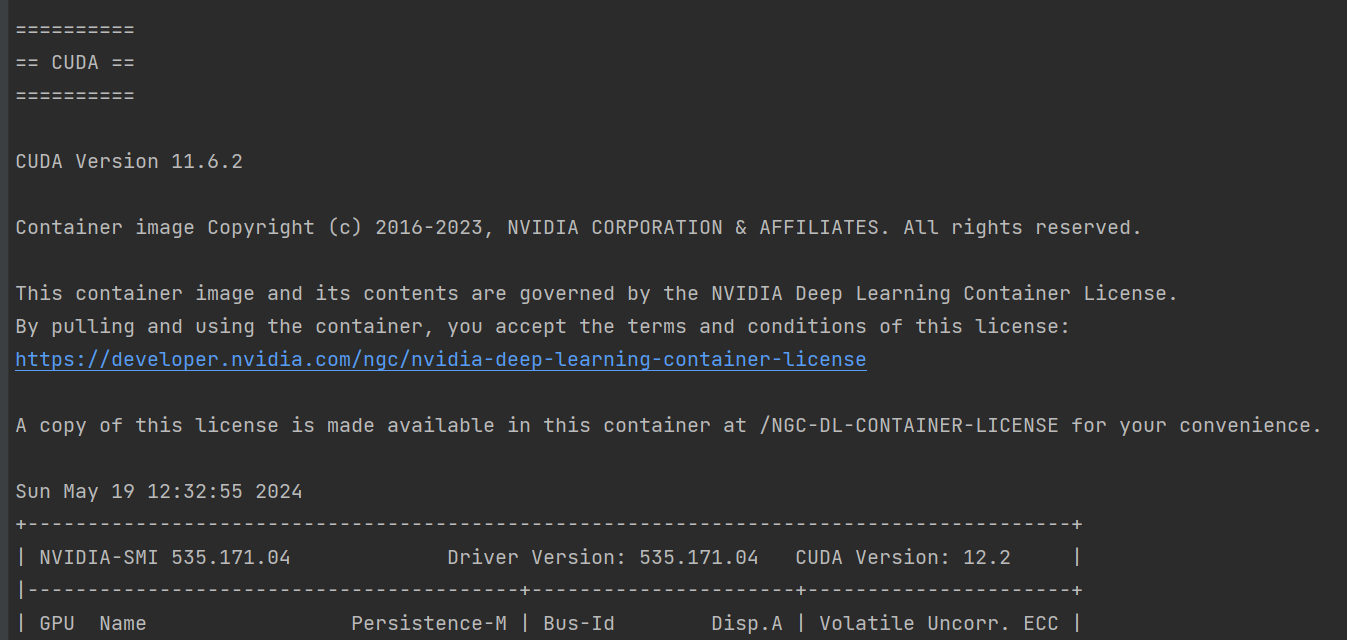Click the 'GPU Name' column header
The image size is (1347, 640).
(x=93, y=623)
